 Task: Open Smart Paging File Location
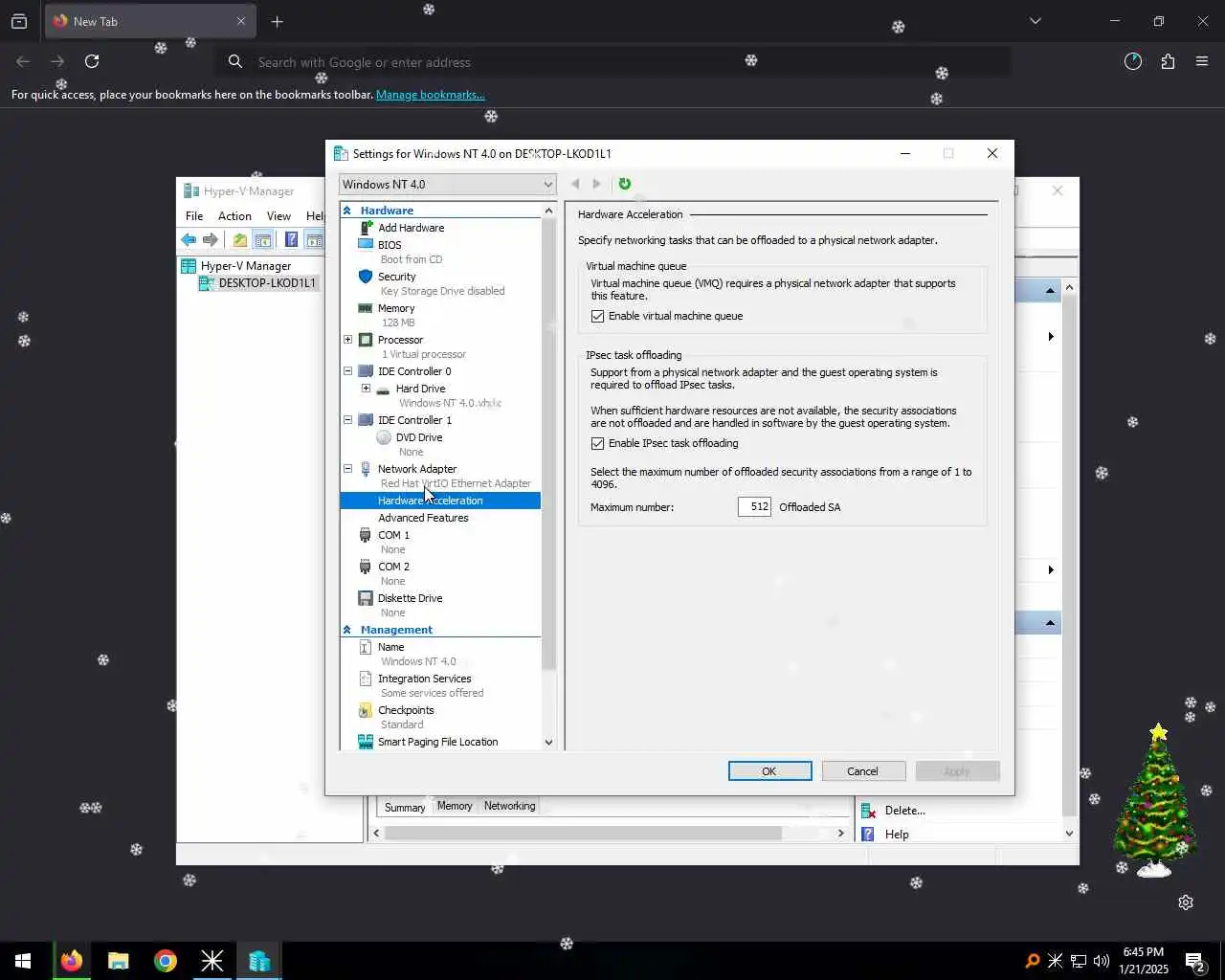(x=437, y=742)
